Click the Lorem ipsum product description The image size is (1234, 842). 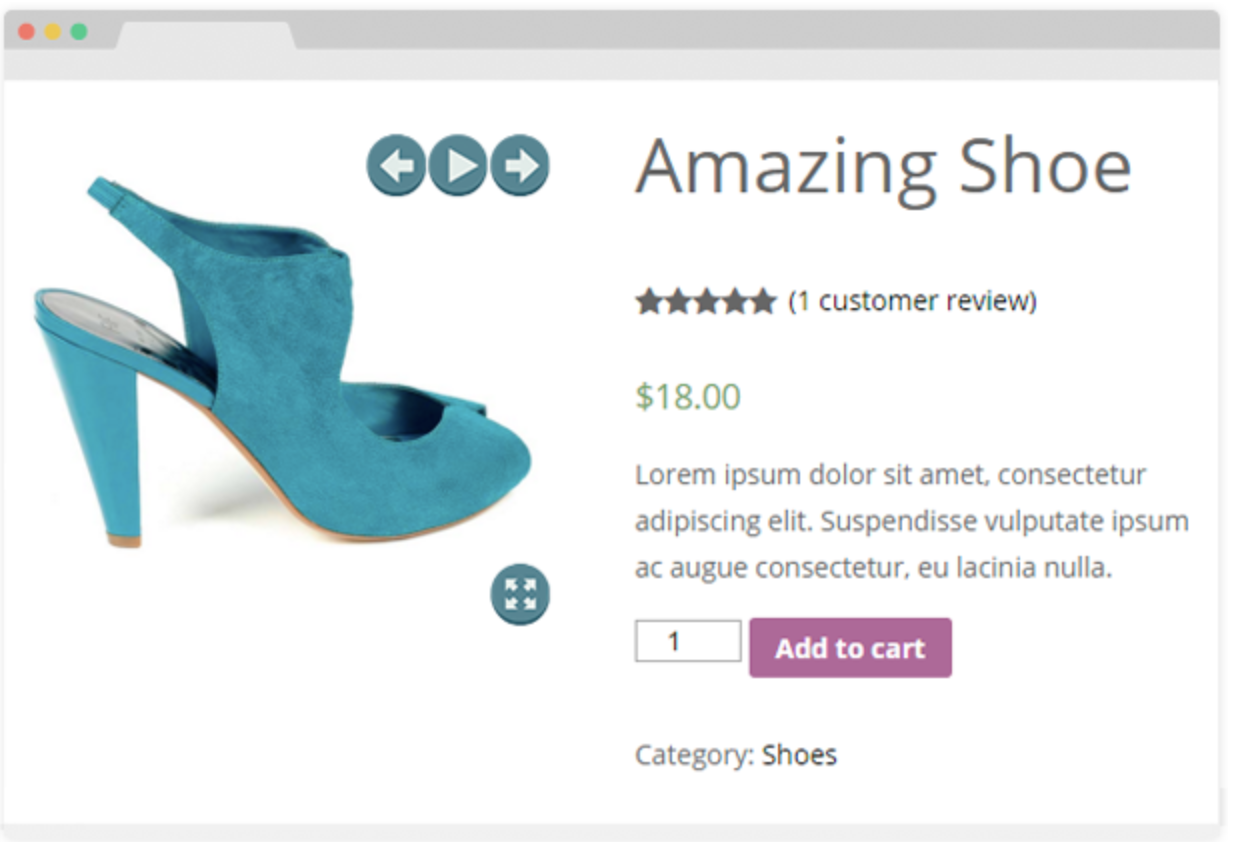[912, 521]
